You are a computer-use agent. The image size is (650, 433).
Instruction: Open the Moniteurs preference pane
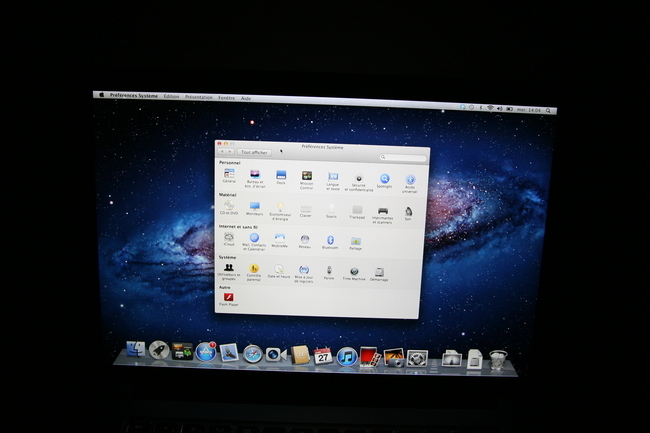coord(255,208)
